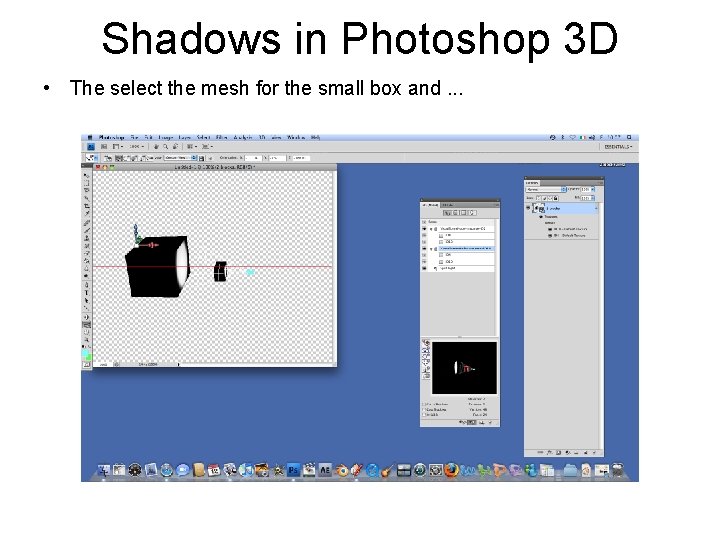Select the Pen tool
The height and width of the screenshot is (540, 720).
tap(86, 285)
